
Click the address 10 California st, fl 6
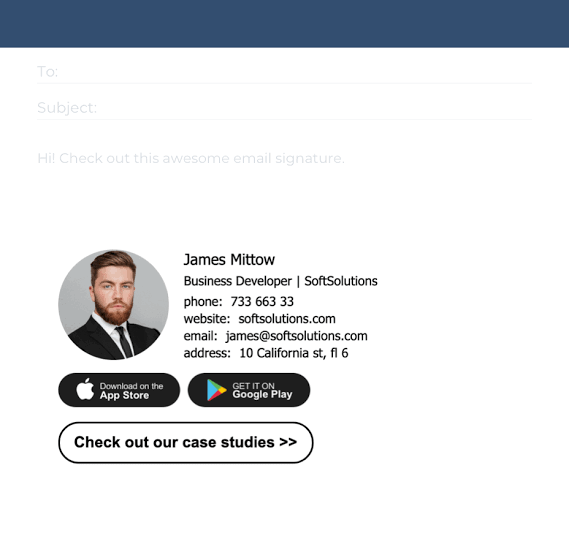(x=294, y=353)
